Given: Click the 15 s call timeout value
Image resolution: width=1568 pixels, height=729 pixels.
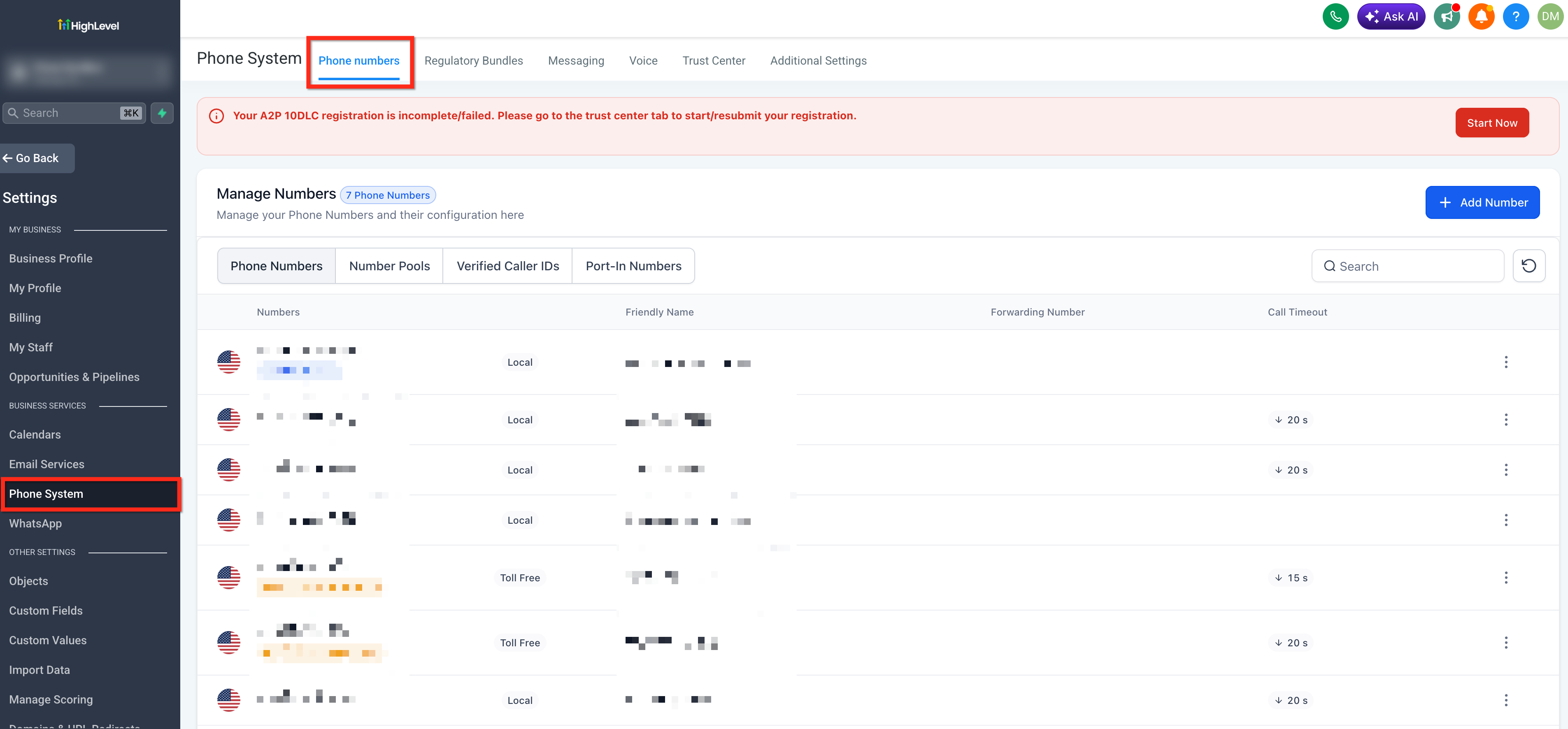Looking at the screenshot, I should 1291,578.
